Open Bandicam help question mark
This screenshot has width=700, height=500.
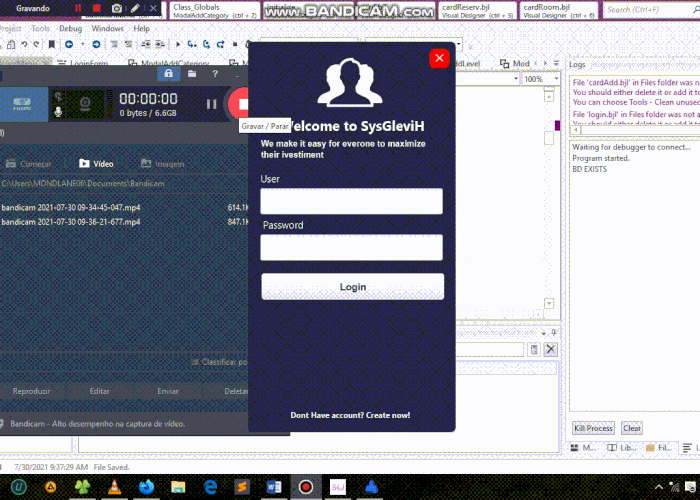(215, 74)
